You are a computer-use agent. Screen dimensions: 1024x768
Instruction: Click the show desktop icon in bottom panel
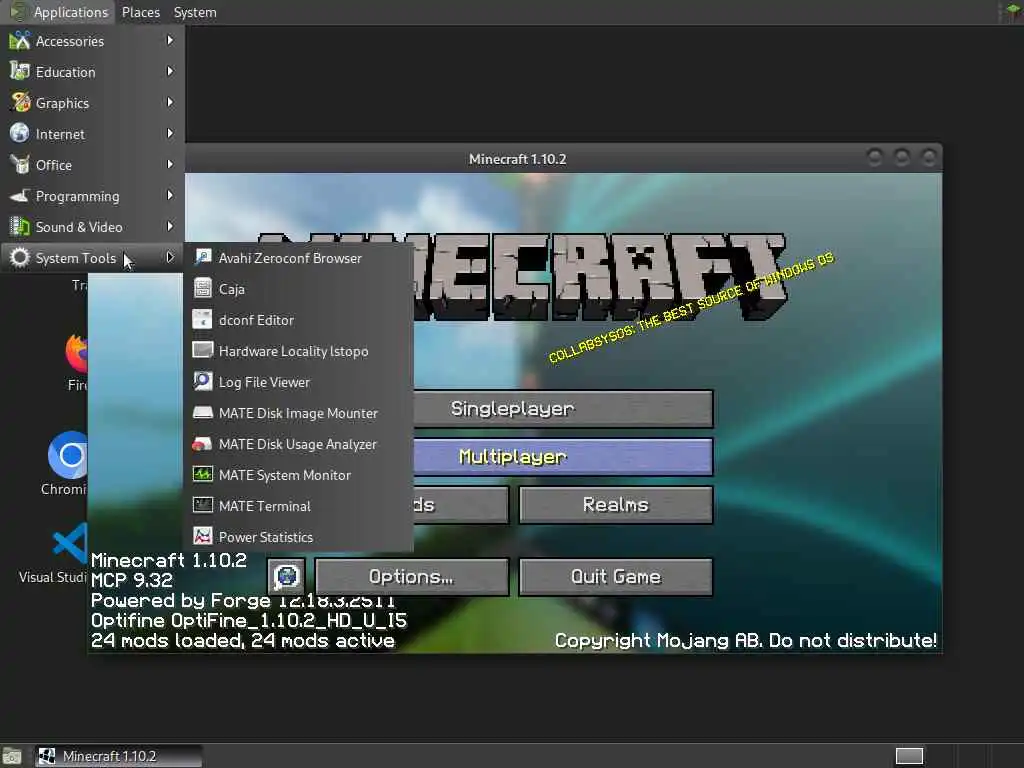tap(12, 756)
